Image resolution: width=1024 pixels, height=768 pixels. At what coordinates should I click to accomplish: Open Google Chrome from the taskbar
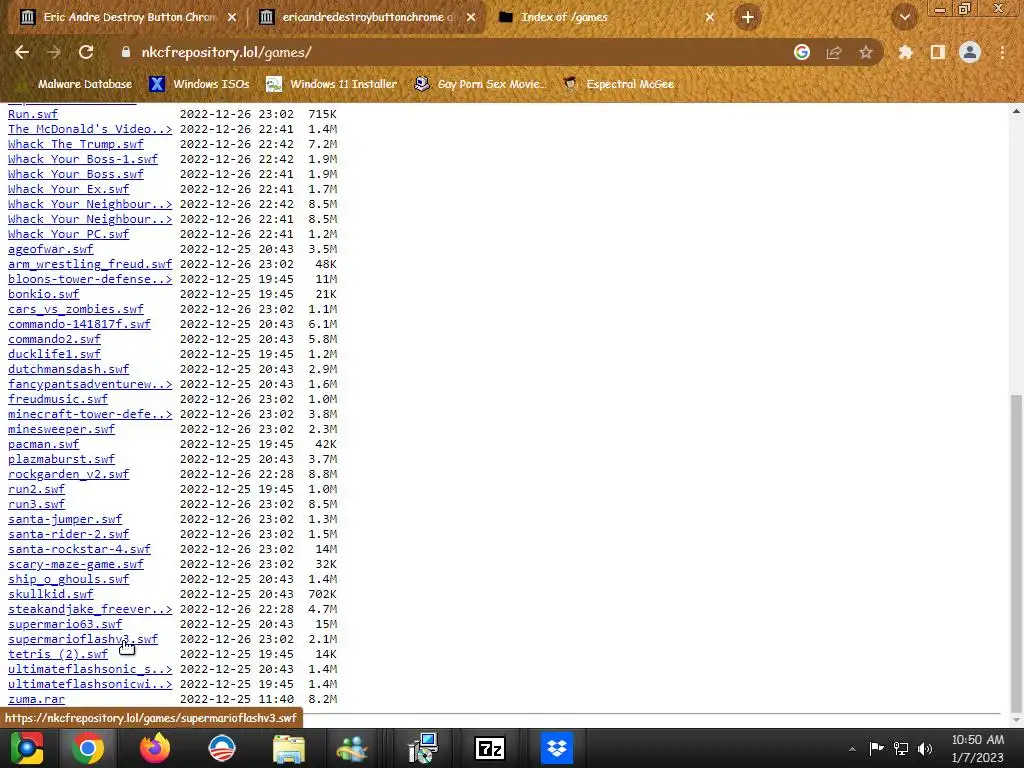88,748
